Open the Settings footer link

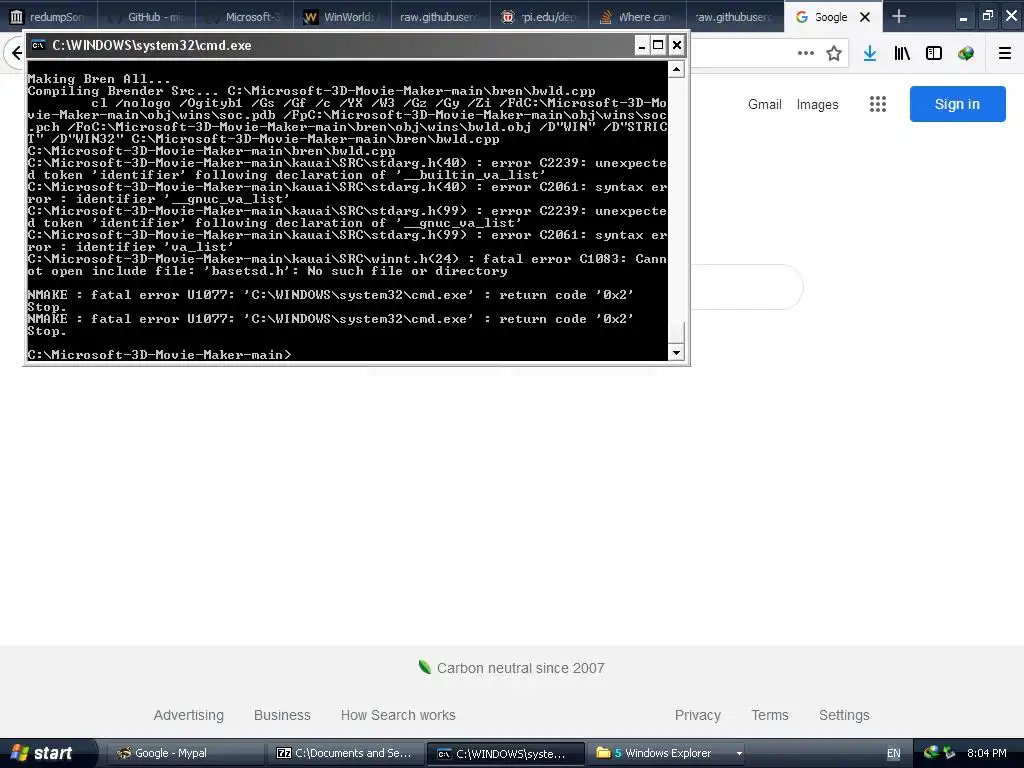click(x=844, y=715)
